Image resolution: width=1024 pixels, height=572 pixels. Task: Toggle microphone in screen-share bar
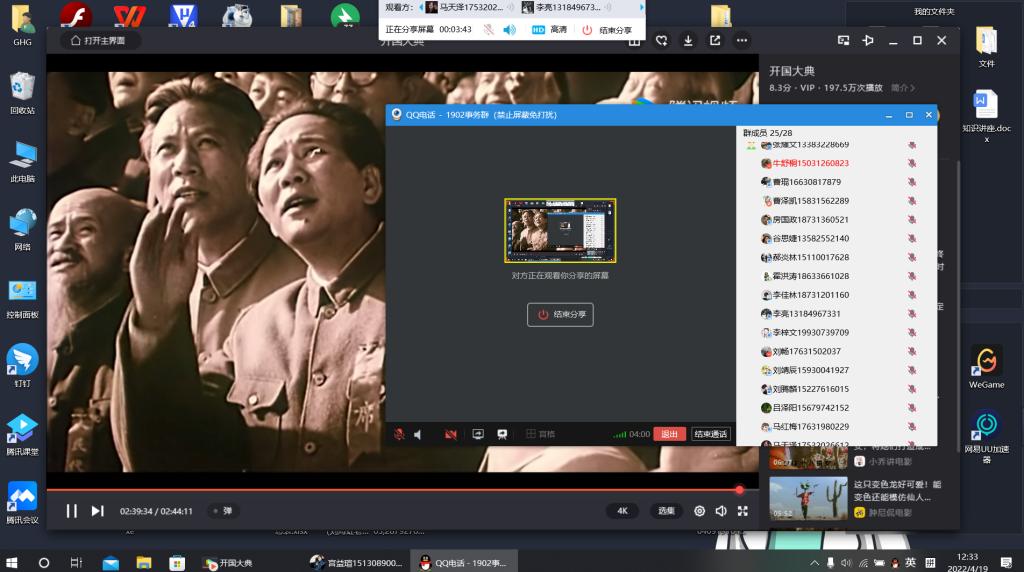[x=488, y=29]
